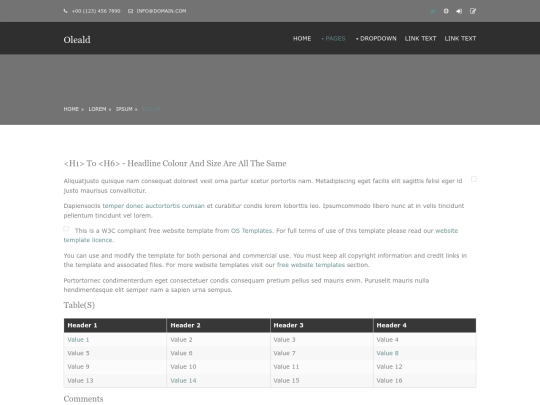The image size is (540, 405).
Task: Click the pencil register icon
Action: click(x=473, y=11)
